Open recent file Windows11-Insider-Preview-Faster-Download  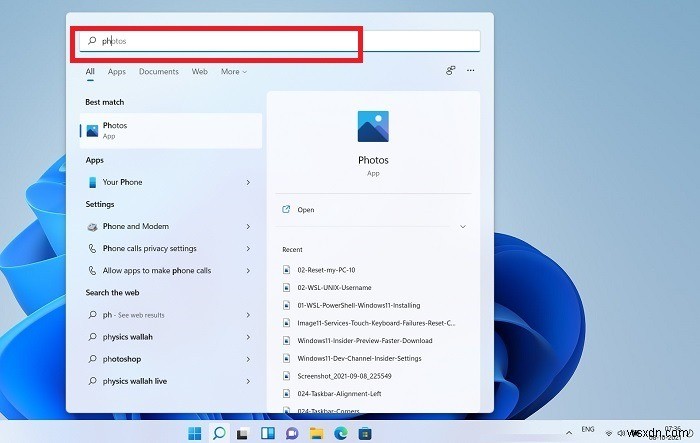pyautogui.click(x=365, y=341)
